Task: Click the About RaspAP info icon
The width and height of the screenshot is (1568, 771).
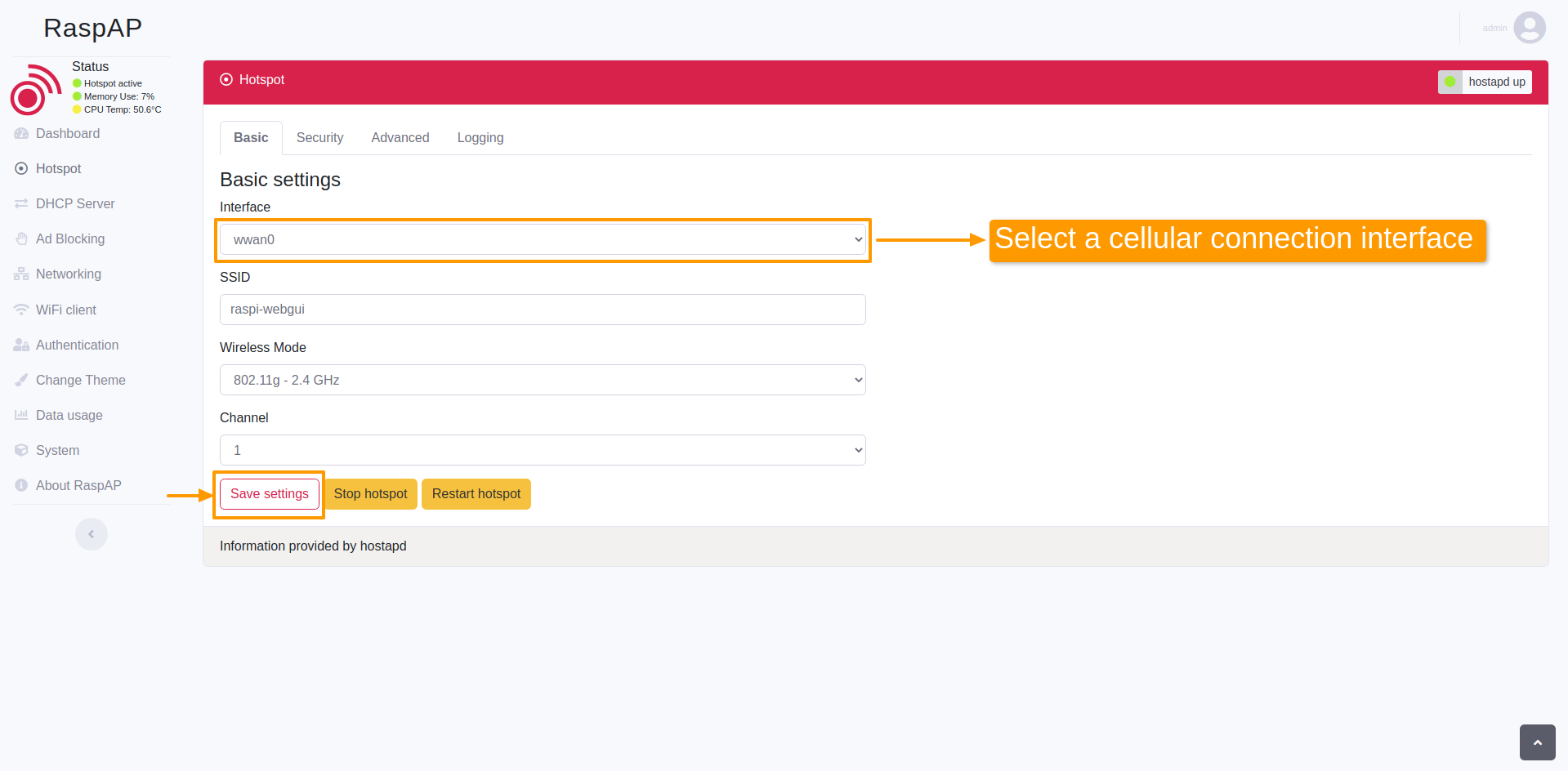Action: tap(21, 485)
